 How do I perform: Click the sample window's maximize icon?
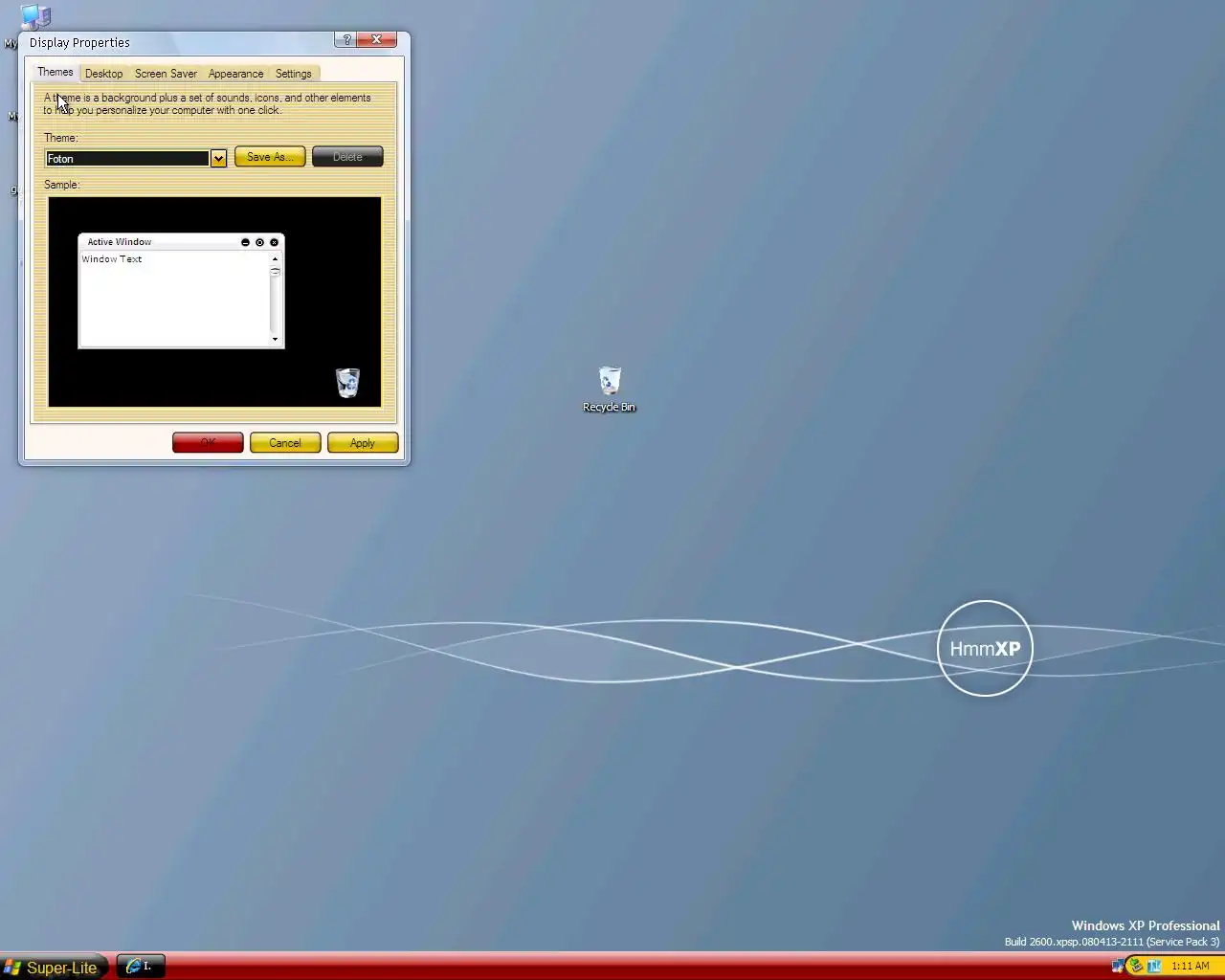tap(259, 242)
